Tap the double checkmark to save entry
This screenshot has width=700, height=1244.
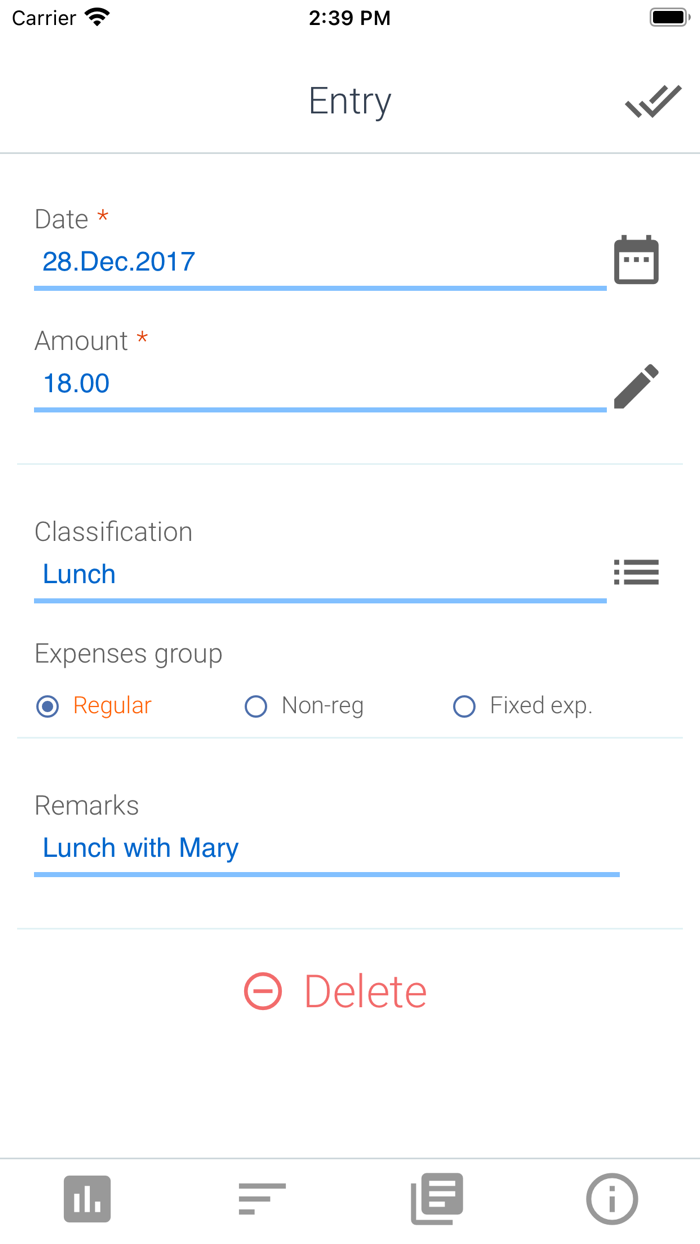[652, 101]
